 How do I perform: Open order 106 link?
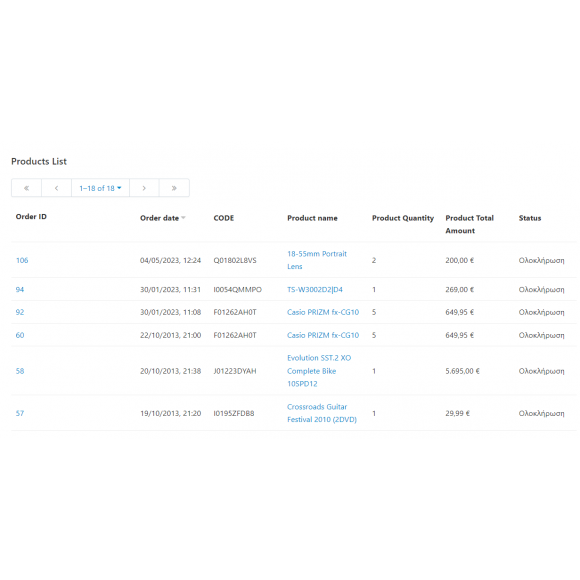pyautogui.click(x=22, y=260)
